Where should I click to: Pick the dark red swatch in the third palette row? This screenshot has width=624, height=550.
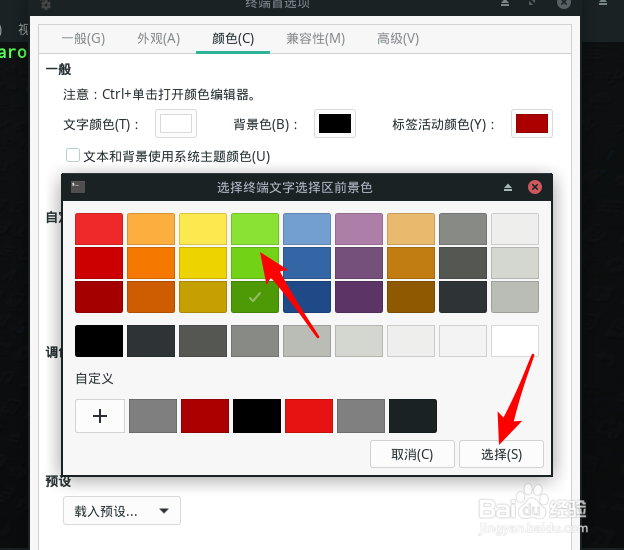point(99,297)
